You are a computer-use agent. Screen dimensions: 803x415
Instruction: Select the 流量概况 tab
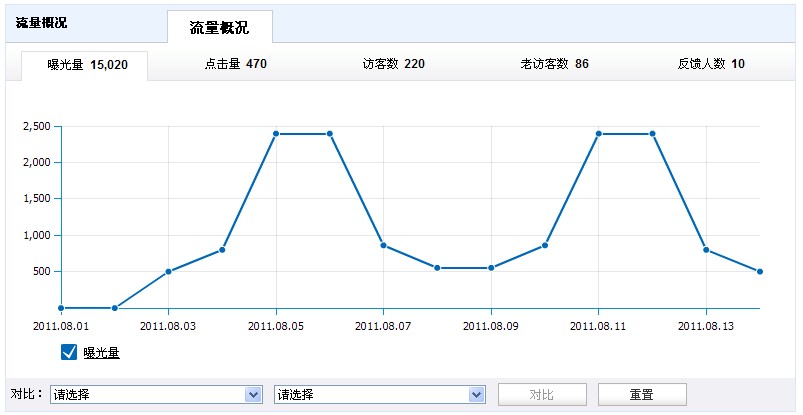click(x=220, y=27)
